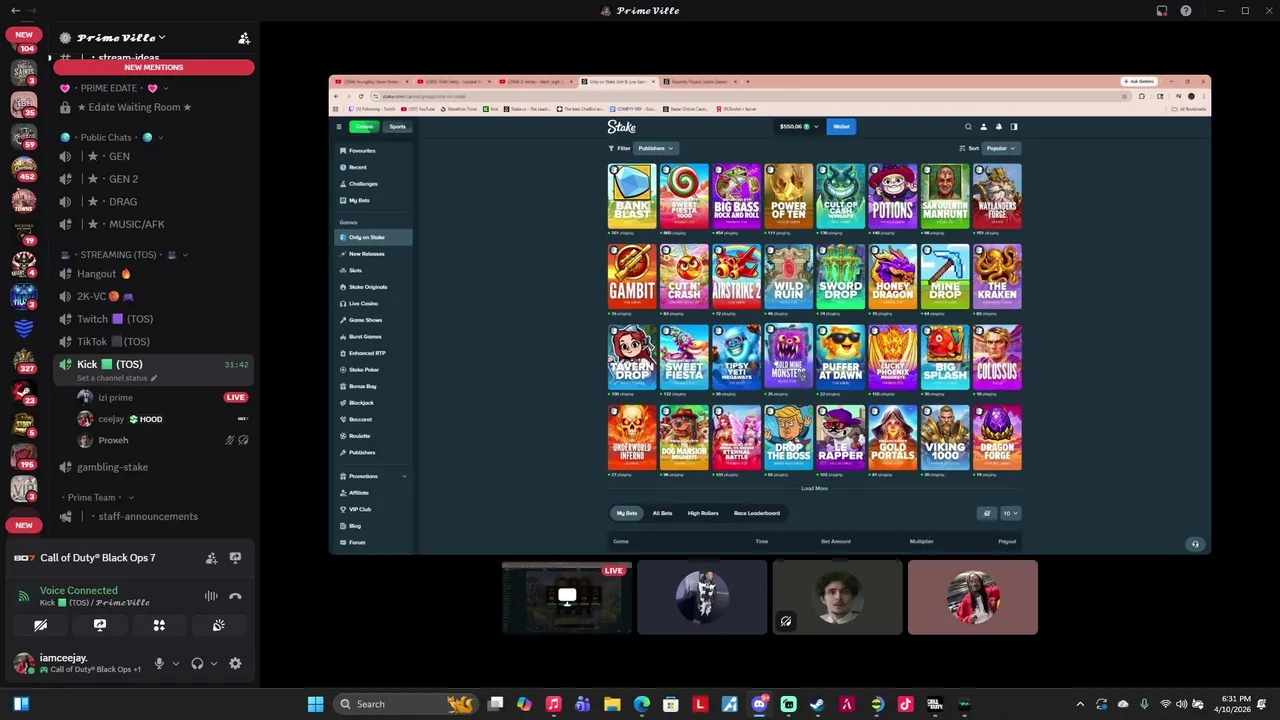The width and height of the screenshot is (1280, 720).
Task: Join the GEN 2 voice channel
Action: coord(154,179)
